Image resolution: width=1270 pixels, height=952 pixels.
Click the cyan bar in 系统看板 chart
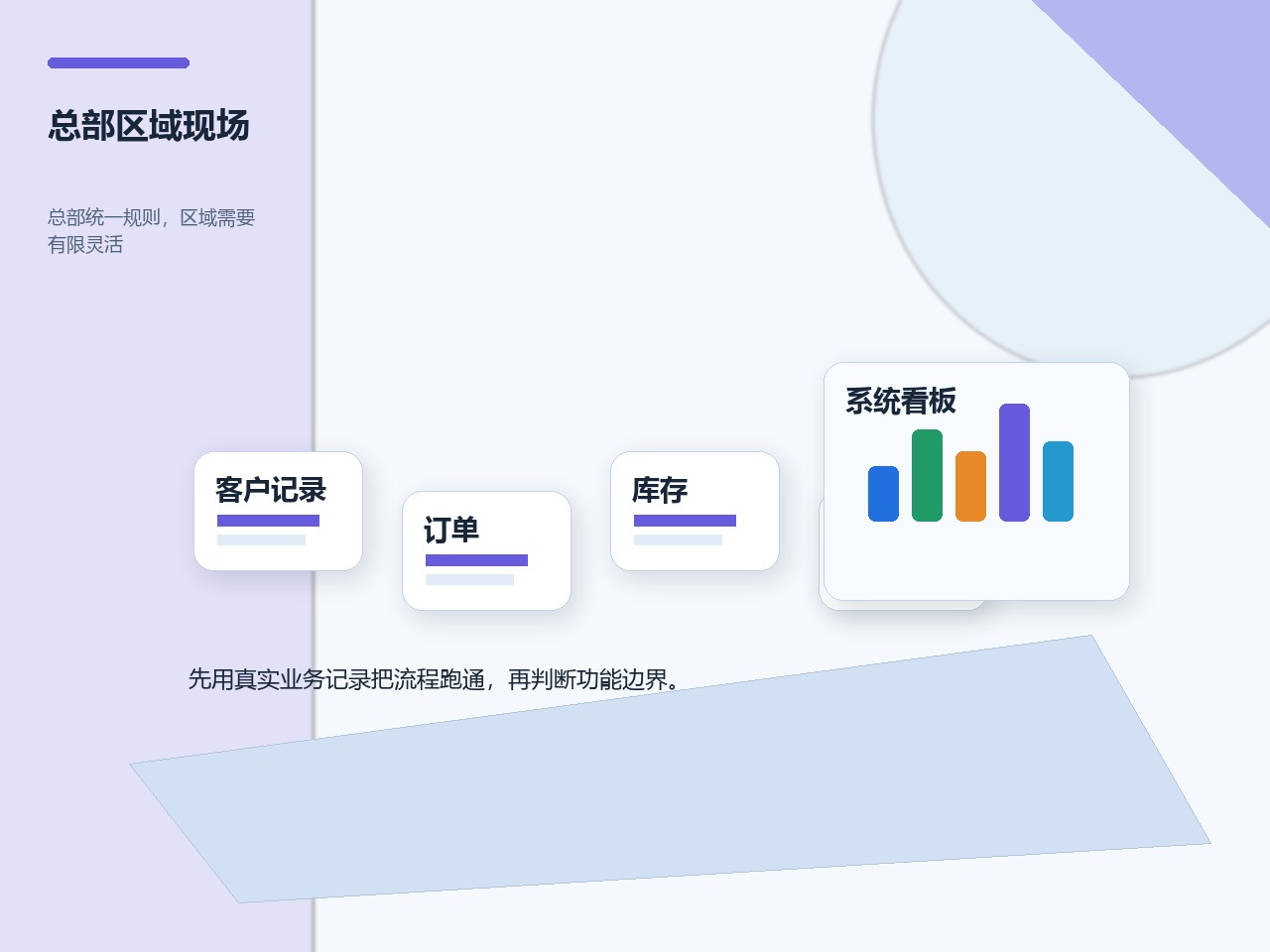pyautogui.click(x=1058, y=481)
